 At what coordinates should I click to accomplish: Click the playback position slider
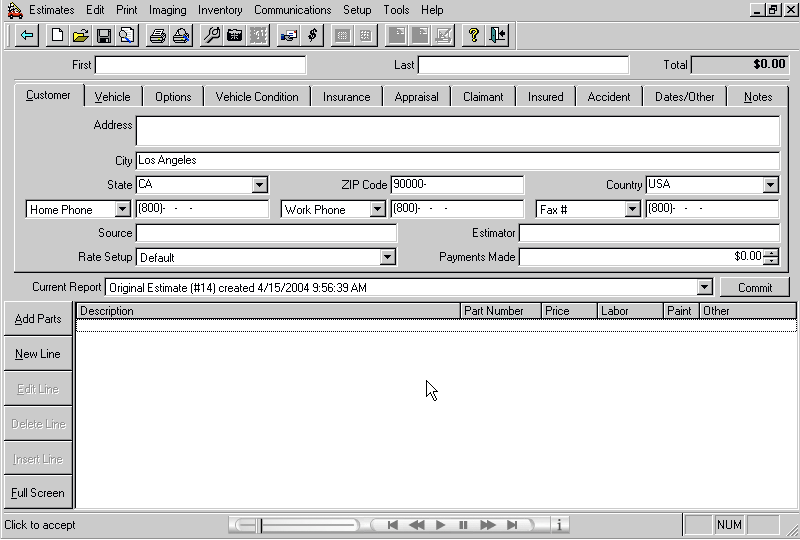pyautogui.click(x=261, y=525)
